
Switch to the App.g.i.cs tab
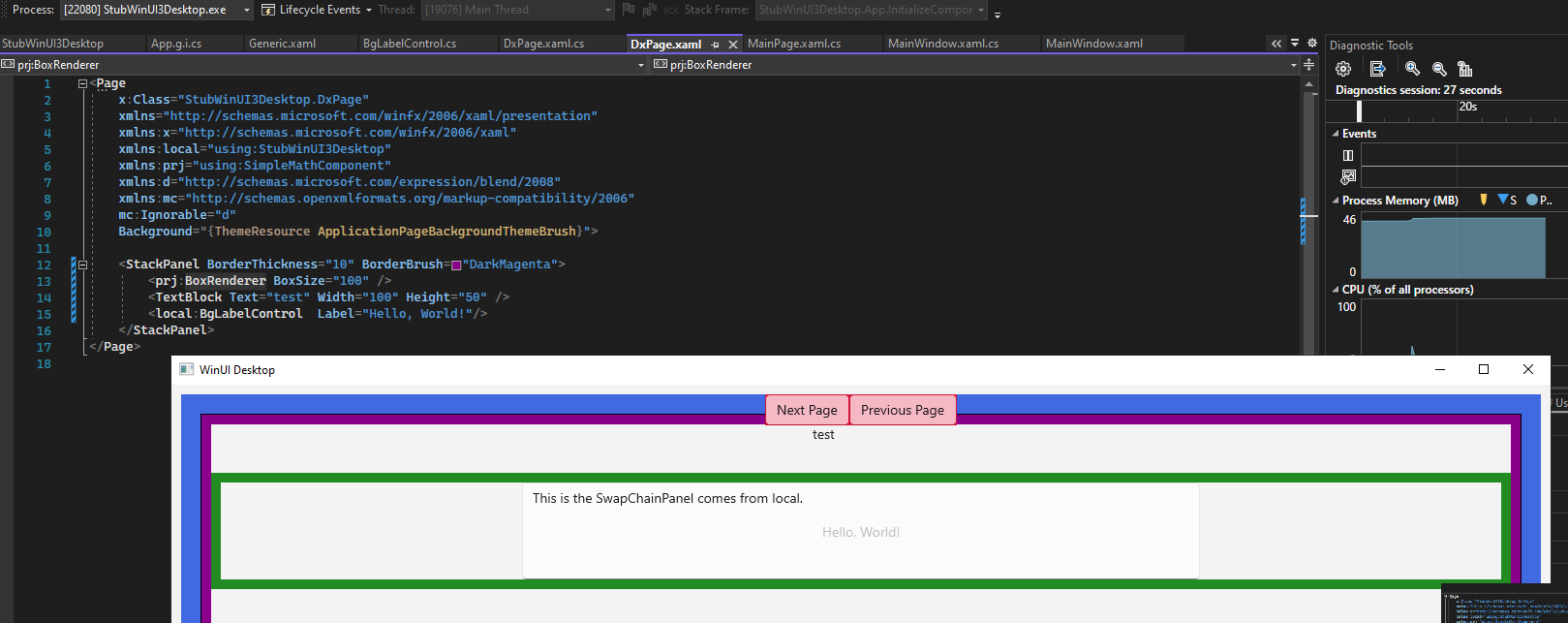coord(194,44)
